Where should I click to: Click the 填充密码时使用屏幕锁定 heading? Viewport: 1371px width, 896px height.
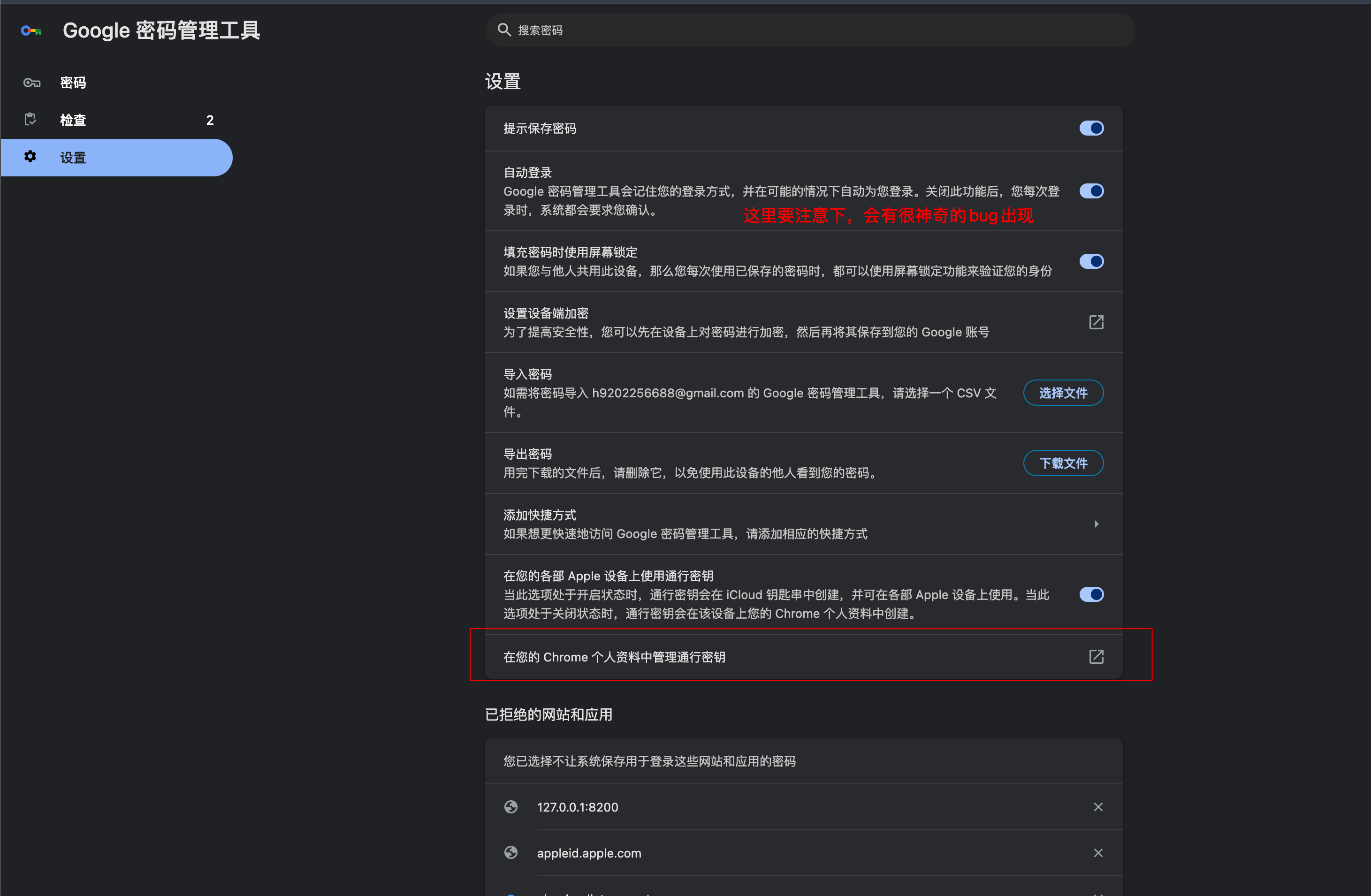pos(570,252)
